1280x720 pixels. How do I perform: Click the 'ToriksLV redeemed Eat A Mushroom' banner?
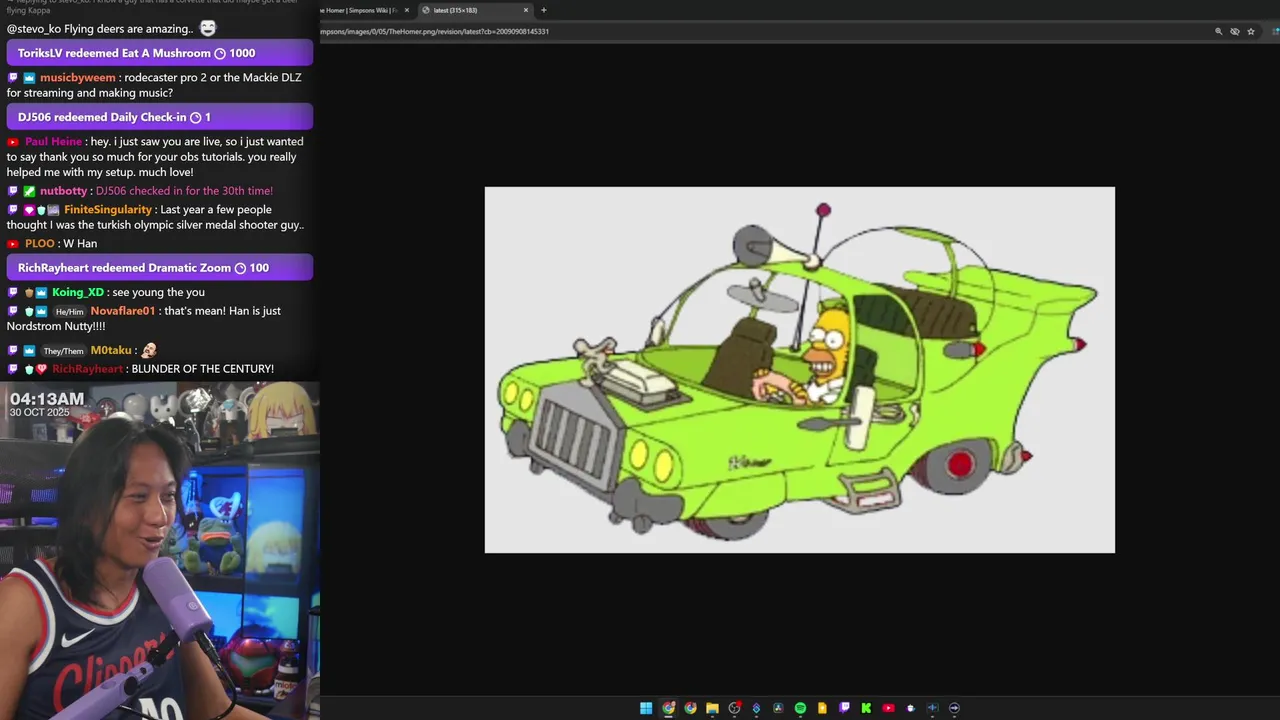pos(160,53)
